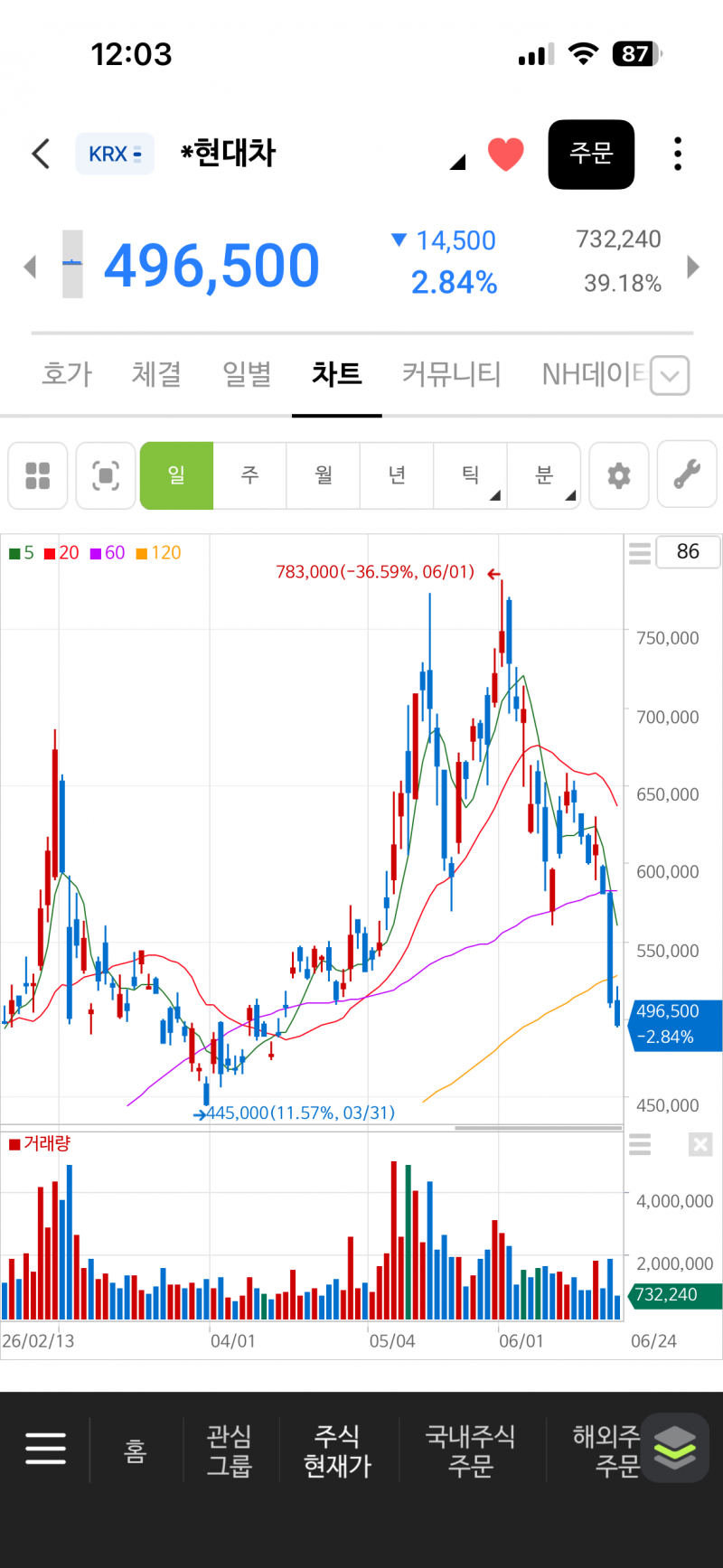Tap the horizontal chart scrollbar
The height and width of the screenshot is (1568, 723).
[x=539, y=1128]
